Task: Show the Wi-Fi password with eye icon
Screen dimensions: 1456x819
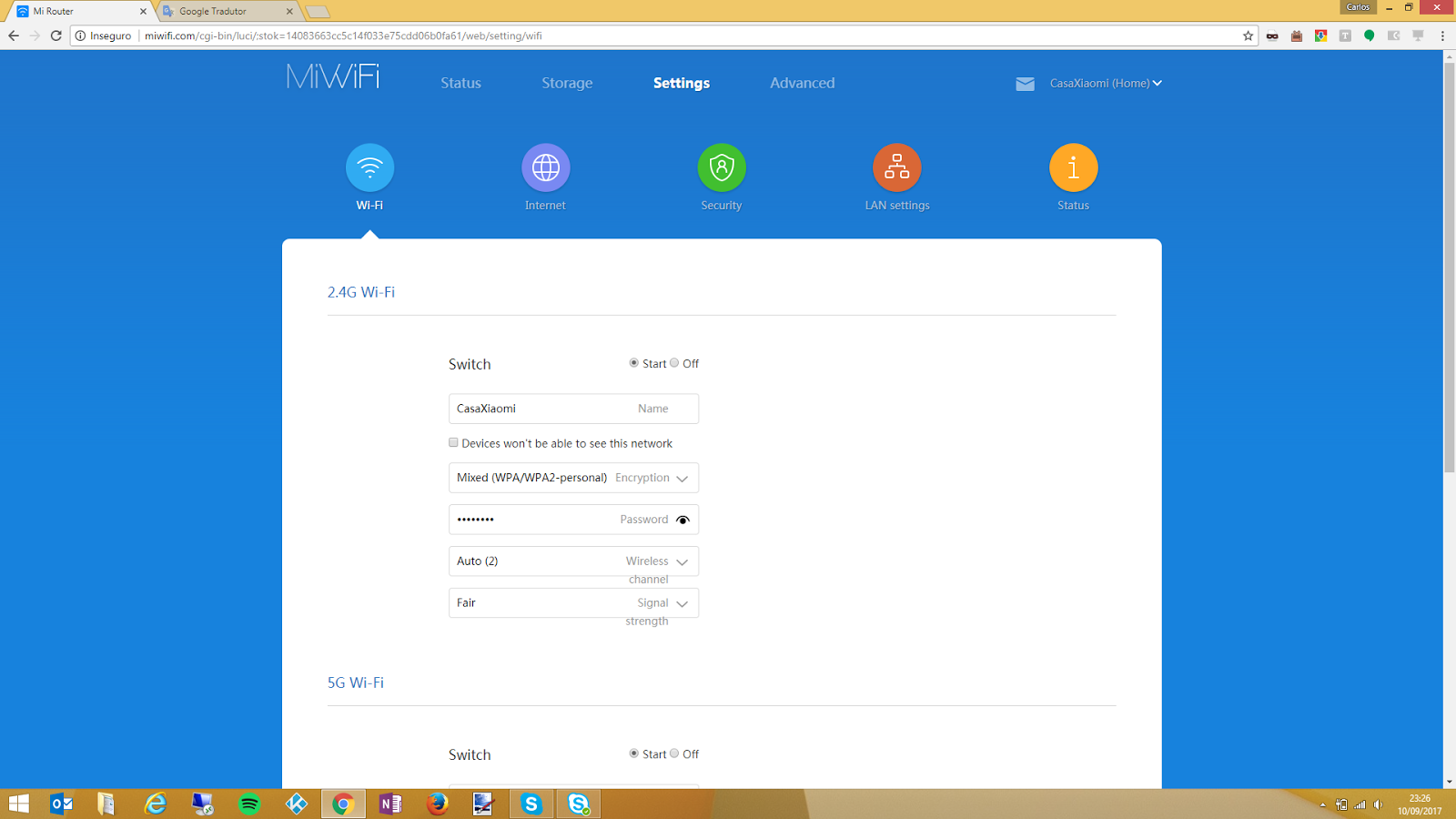Action: coord(682,520)
